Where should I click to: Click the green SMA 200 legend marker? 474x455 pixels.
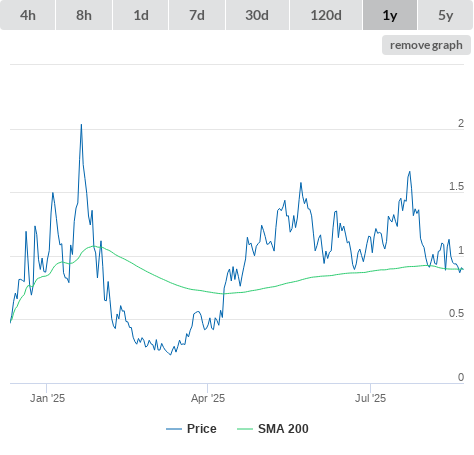click(x=245, y=429)
